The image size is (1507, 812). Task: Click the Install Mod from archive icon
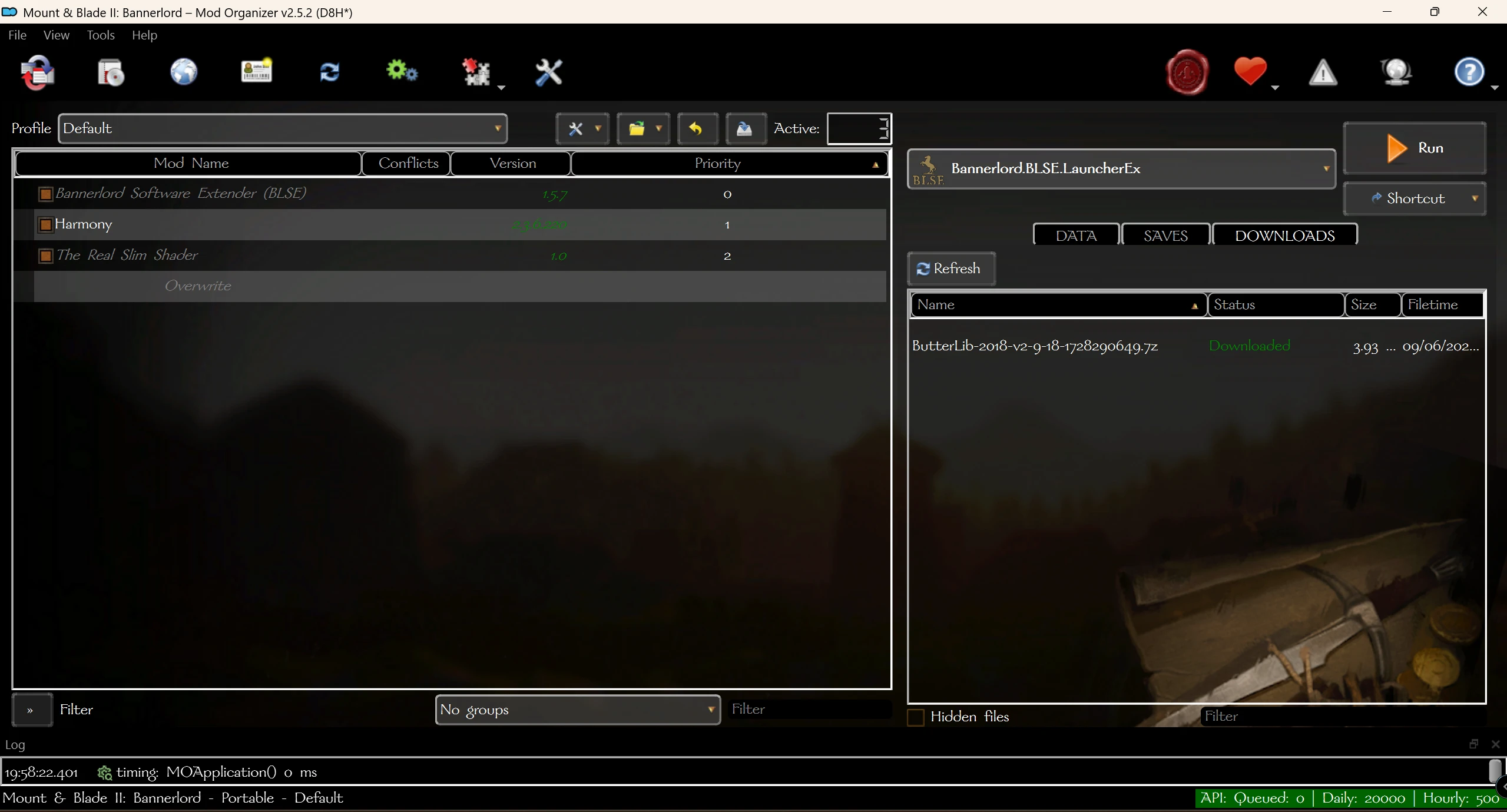coord(111,73)
